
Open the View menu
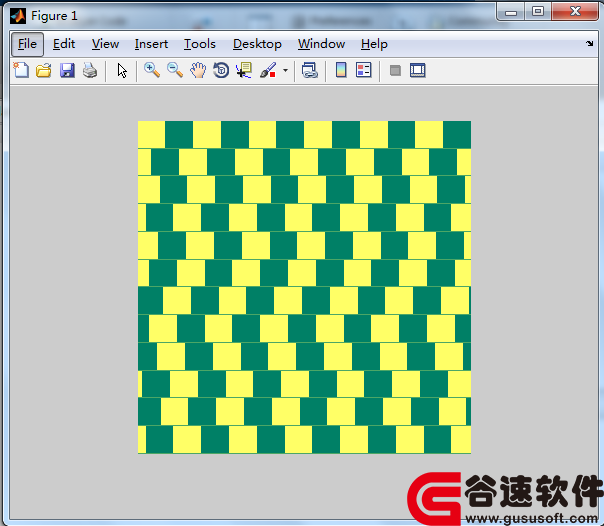(105, 44)
